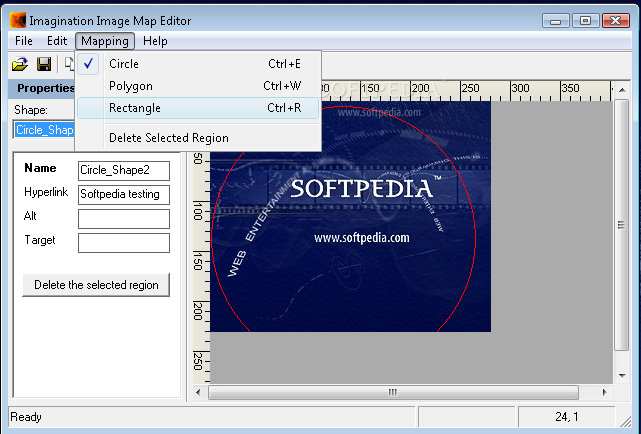Click the Open file toolbar icon
Screen dimensions: 641x434
click(x=20, y=64)
